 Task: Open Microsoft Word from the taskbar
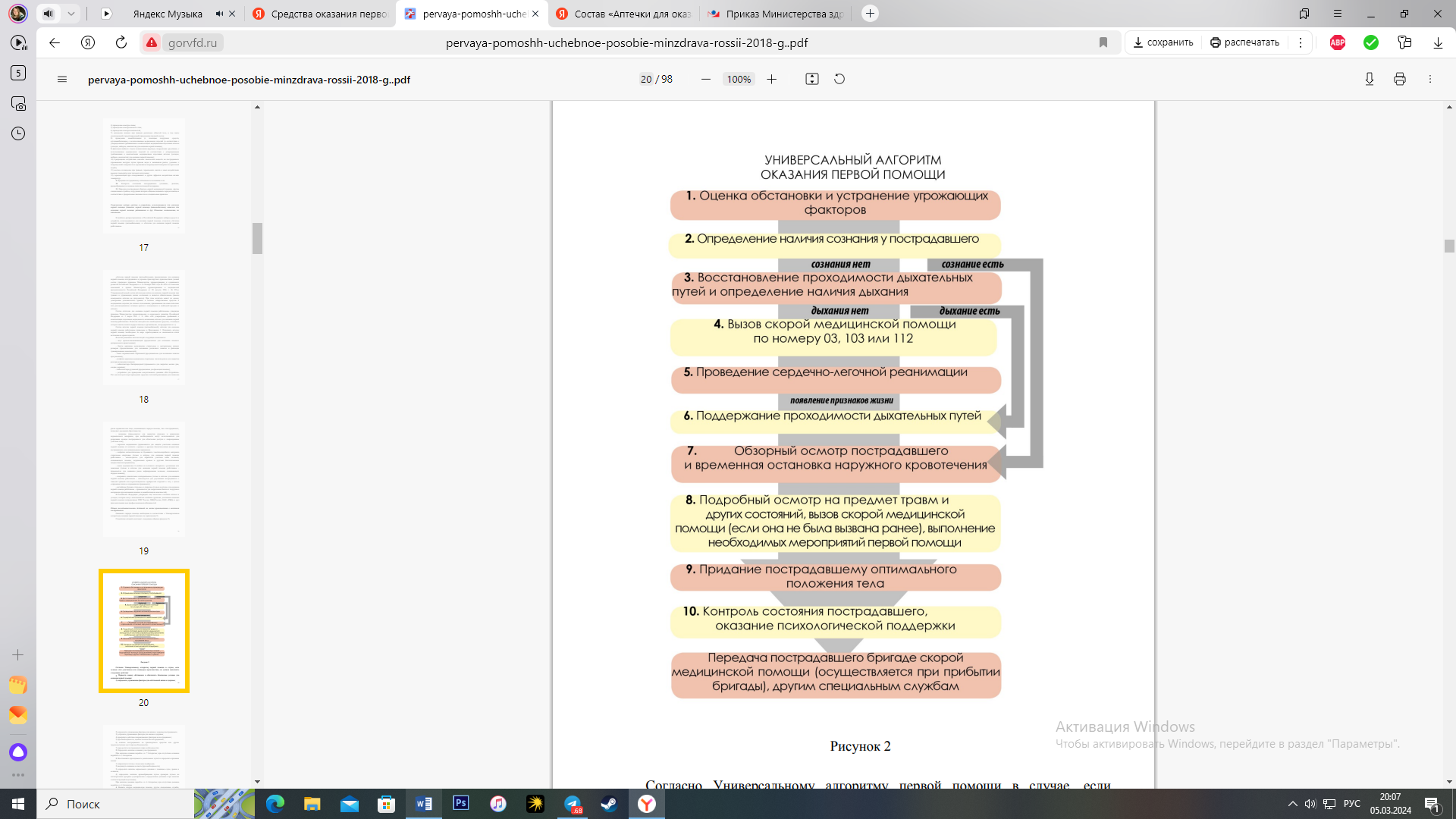424,804
